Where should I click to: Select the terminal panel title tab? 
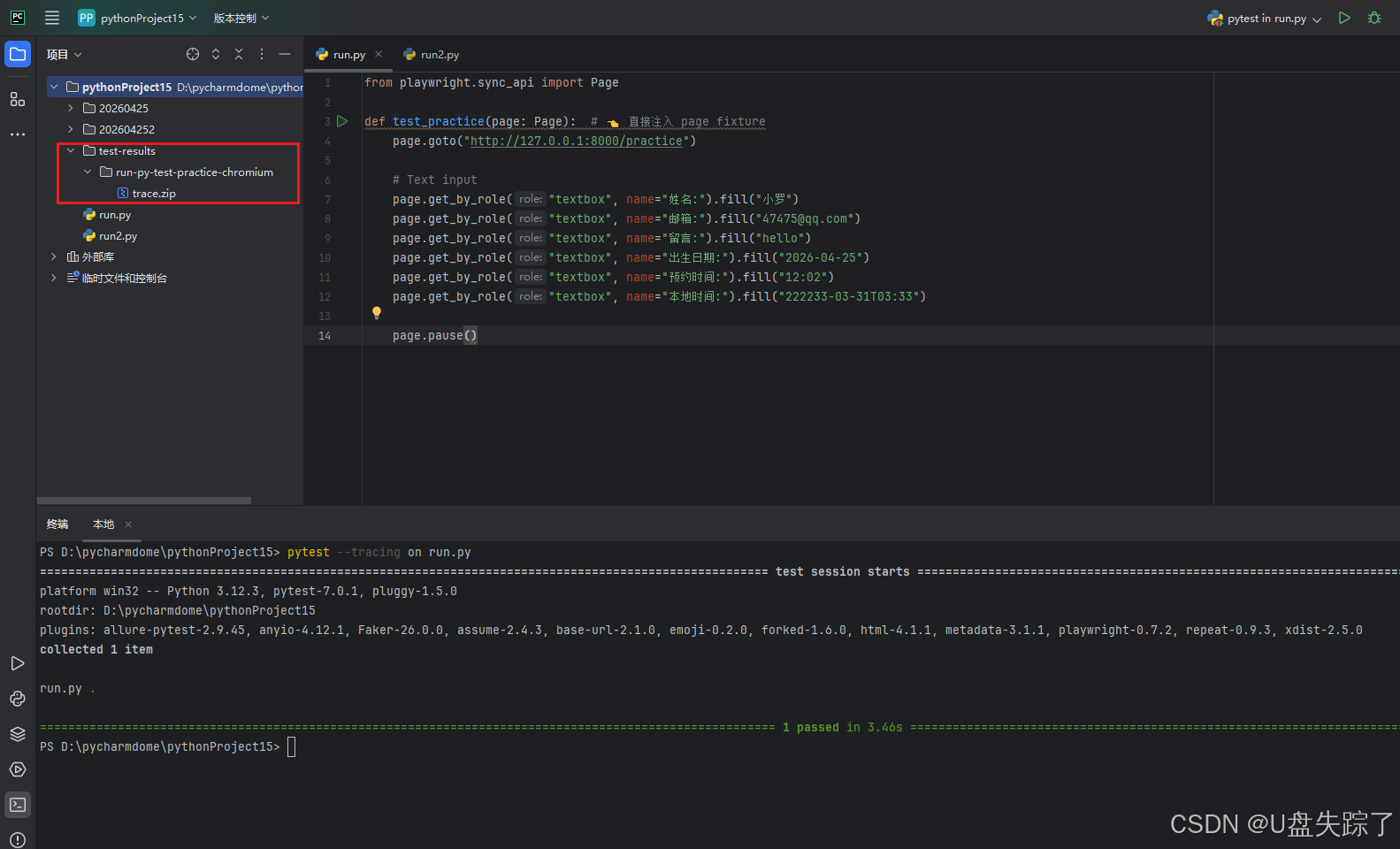tap(57, 524)
